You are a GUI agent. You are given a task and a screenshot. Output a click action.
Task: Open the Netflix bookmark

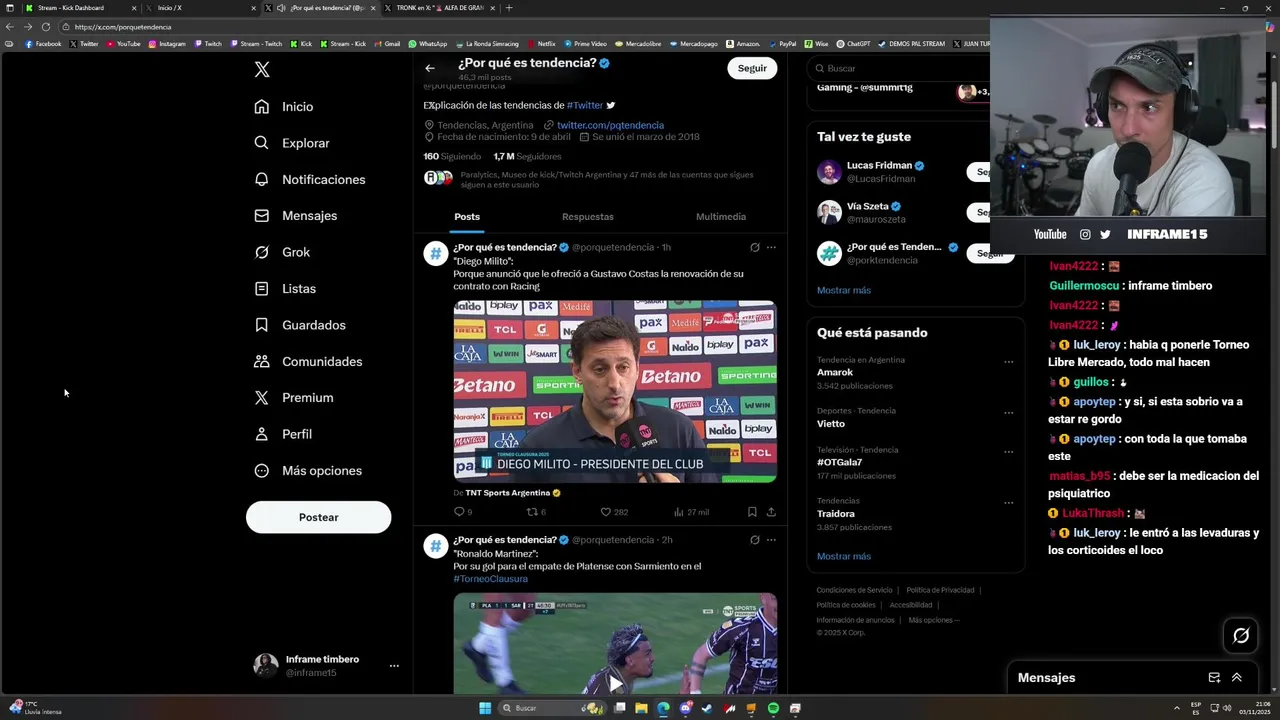pos(541,44)
